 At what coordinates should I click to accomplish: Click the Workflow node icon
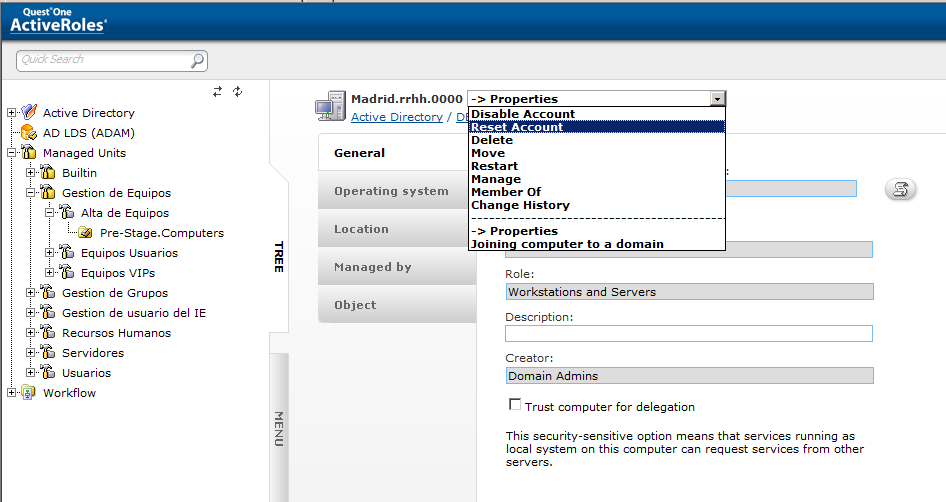[x=28, y=392]
